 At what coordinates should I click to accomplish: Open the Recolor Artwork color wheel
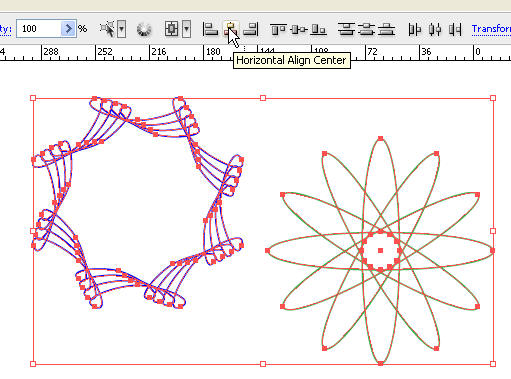[144, 29]
